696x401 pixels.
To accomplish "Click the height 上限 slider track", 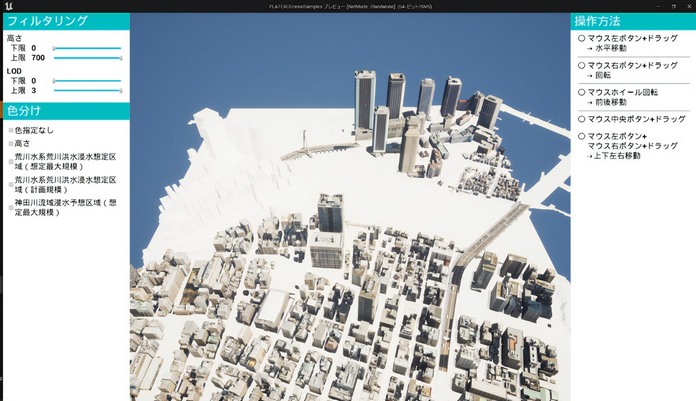I will click(87, 58).
